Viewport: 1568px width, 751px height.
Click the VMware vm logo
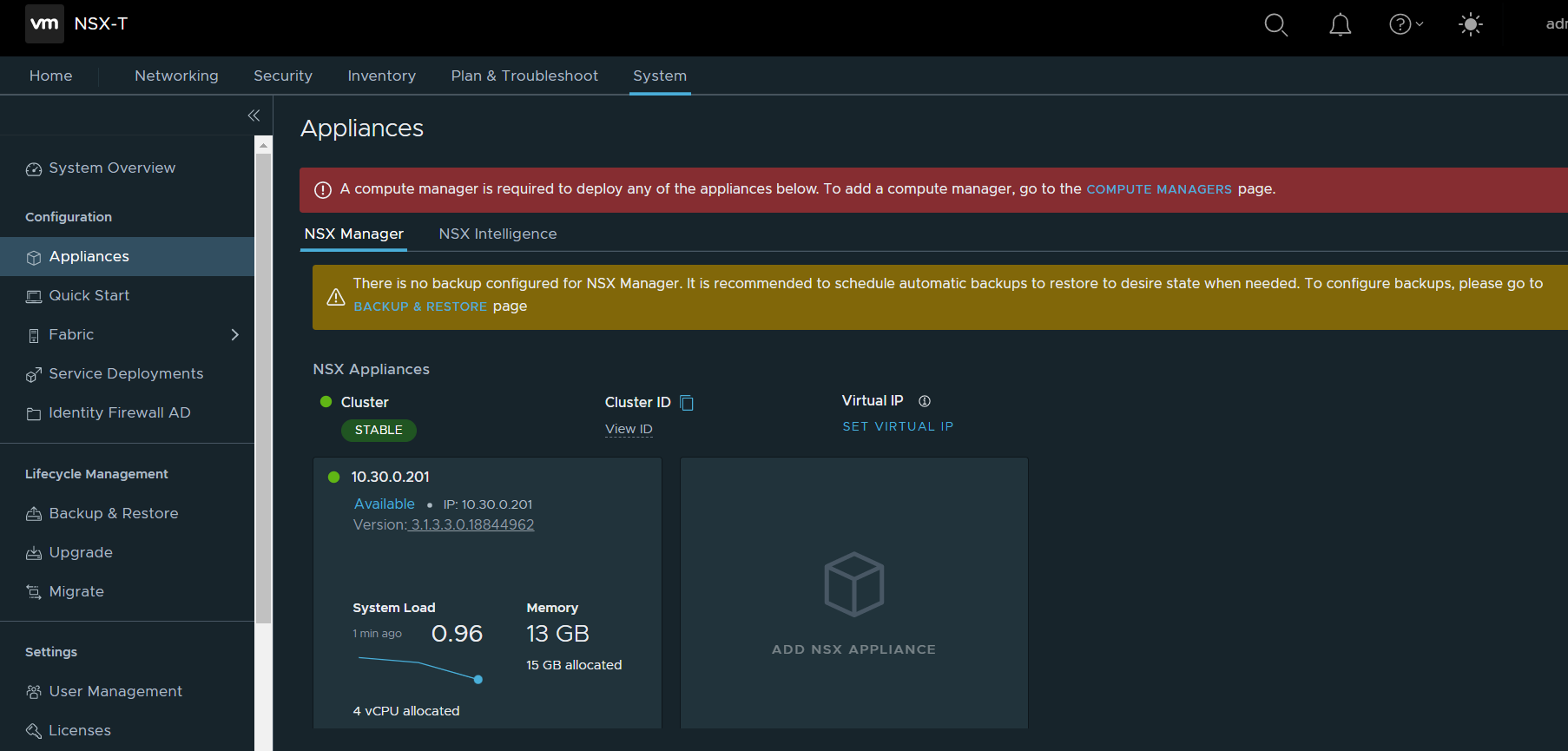[44, 23]
